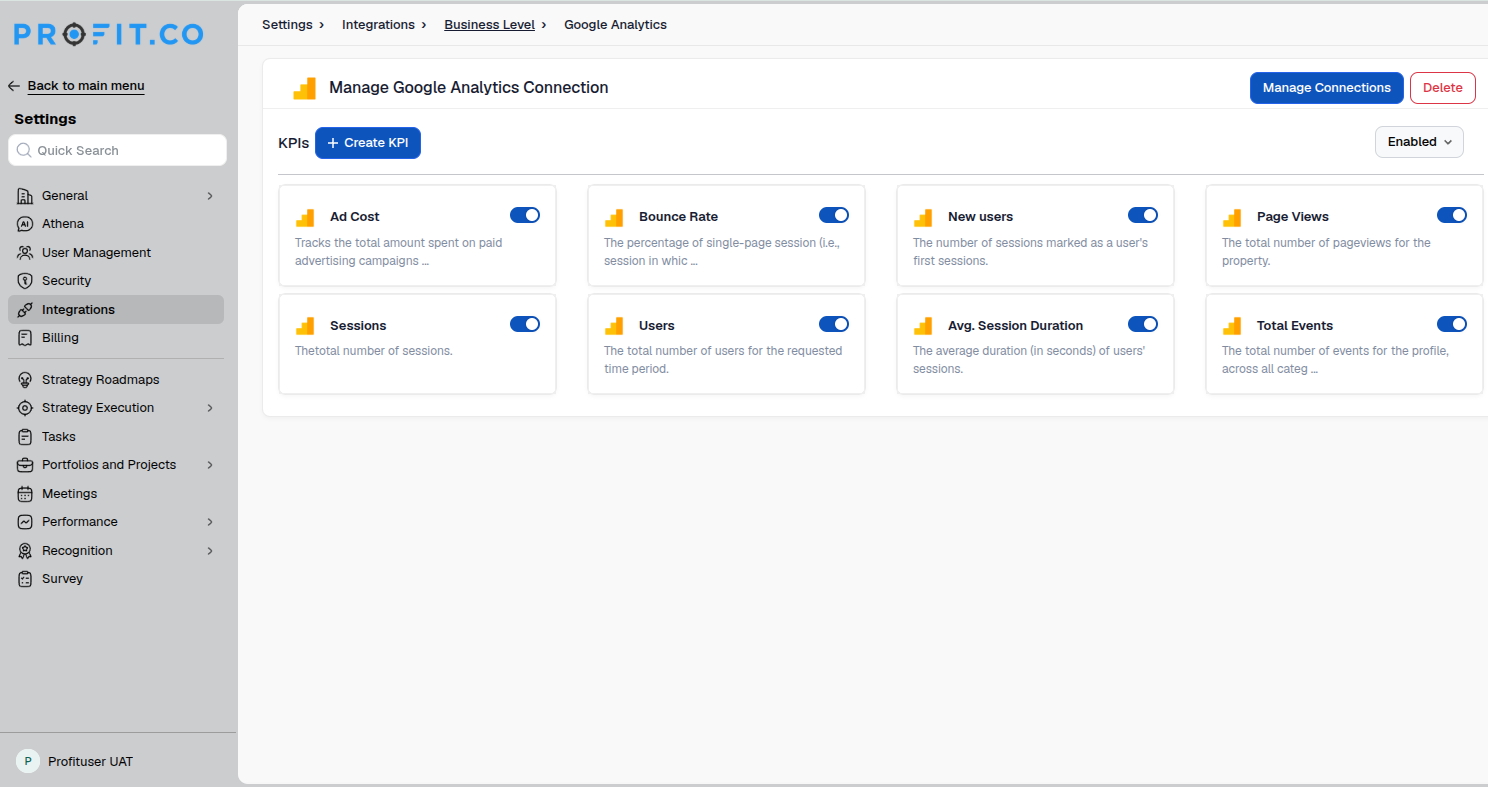Click the Strategy Roadmaps lightbulb icon
This screenshot has width=1488, height=787.
(x=25, y=380)
